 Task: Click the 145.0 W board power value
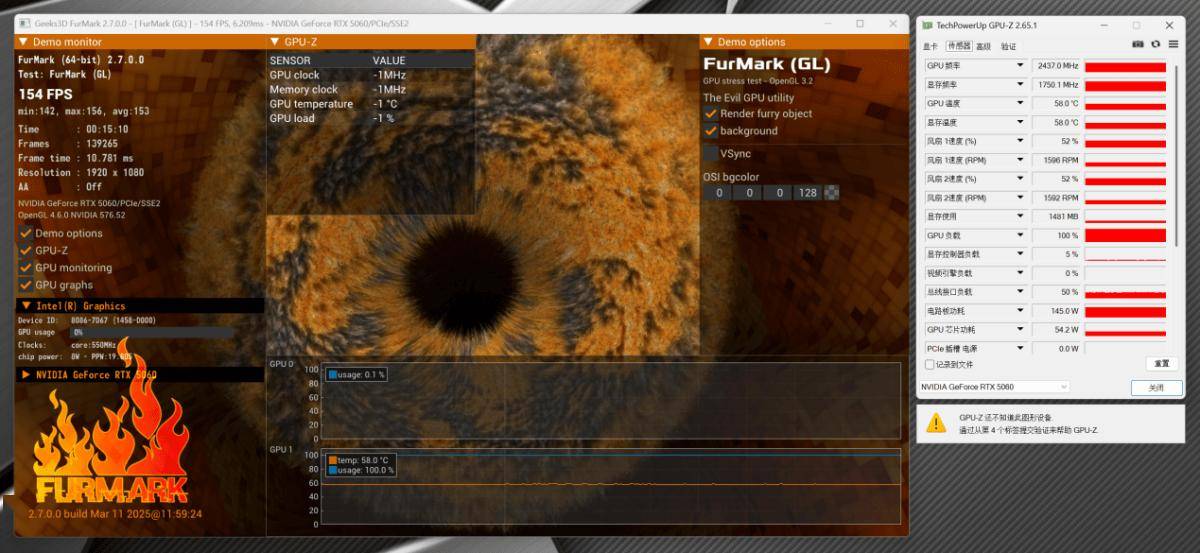(1056, 311)
